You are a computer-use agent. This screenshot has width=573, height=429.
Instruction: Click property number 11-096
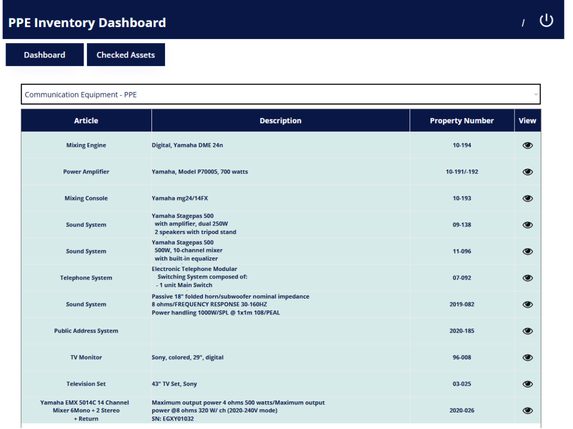pyautogui.click(x=462, y=251)
